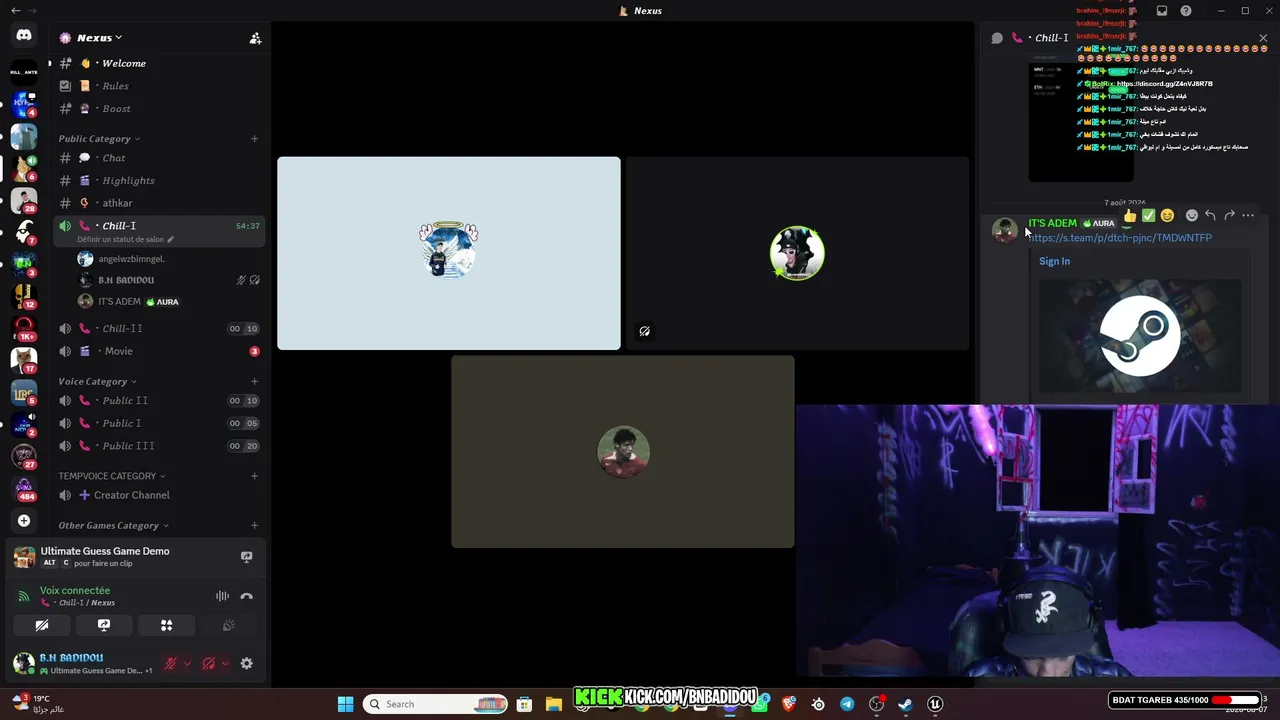Collapse the TEMPVOICE CATEGORY section
1280x720 pixels.
point(112,476)
